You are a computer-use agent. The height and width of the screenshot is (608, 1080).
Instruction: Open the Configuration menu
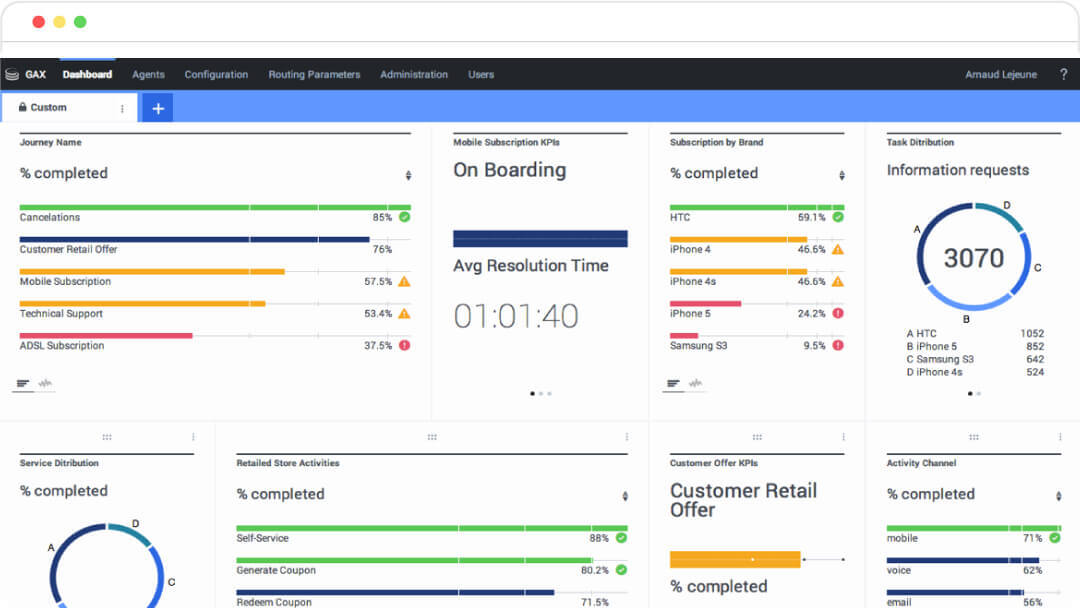tap(216, 74)
